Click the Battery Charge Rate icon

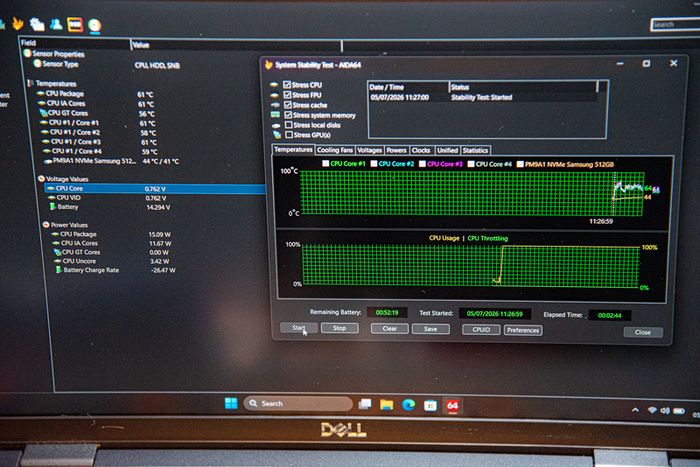pos(58,270)
